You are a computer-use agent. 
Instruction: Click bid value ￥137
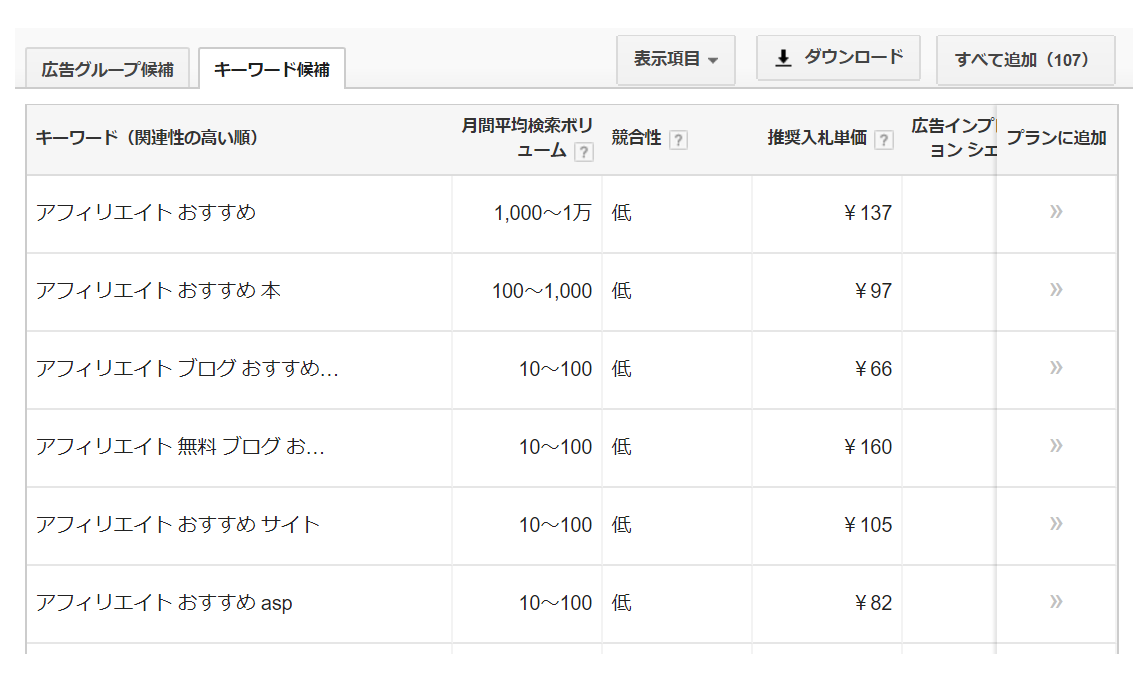tap(867, 213)
